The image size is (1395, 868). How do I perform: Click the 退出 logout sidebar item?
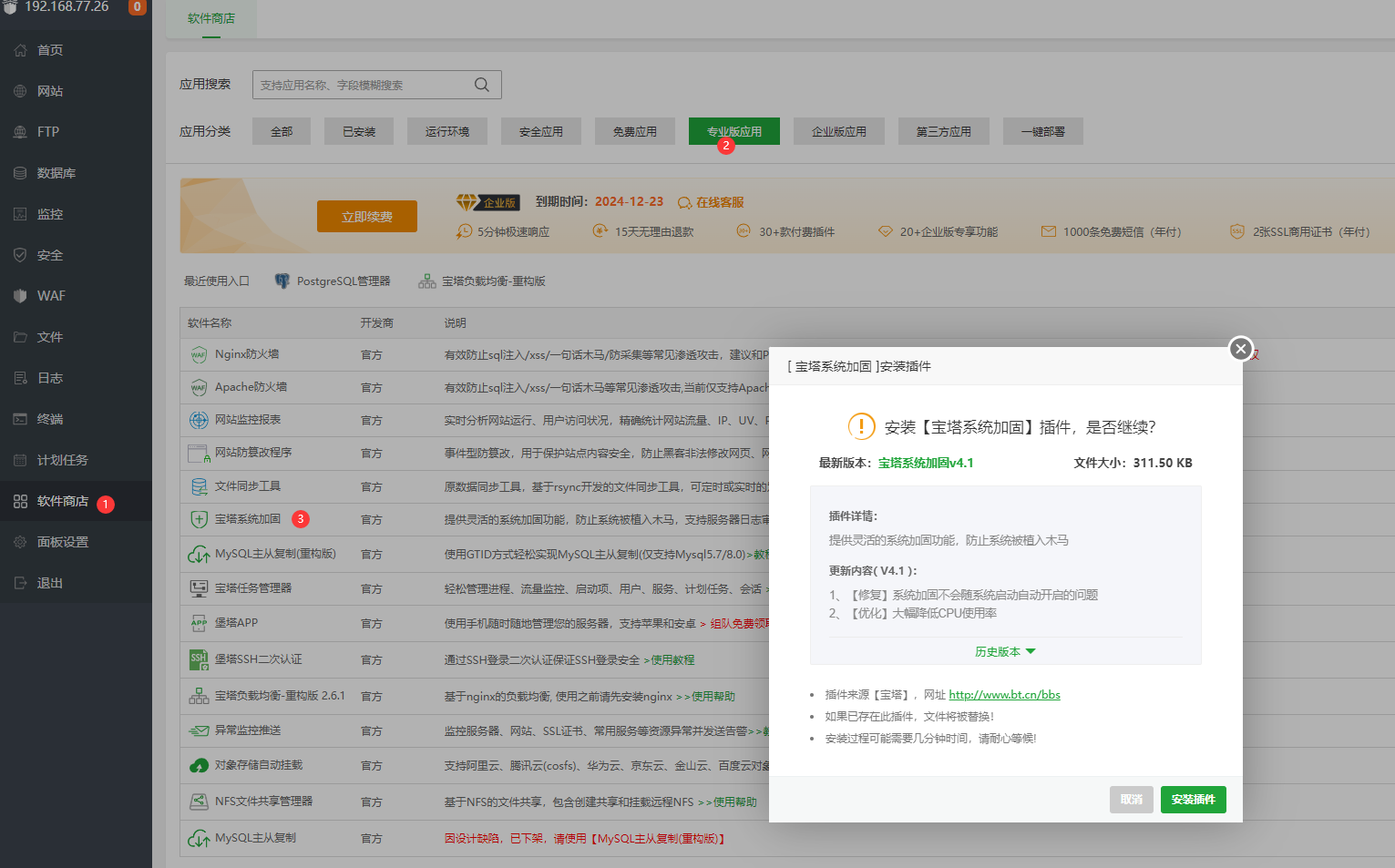click(76, 583)
